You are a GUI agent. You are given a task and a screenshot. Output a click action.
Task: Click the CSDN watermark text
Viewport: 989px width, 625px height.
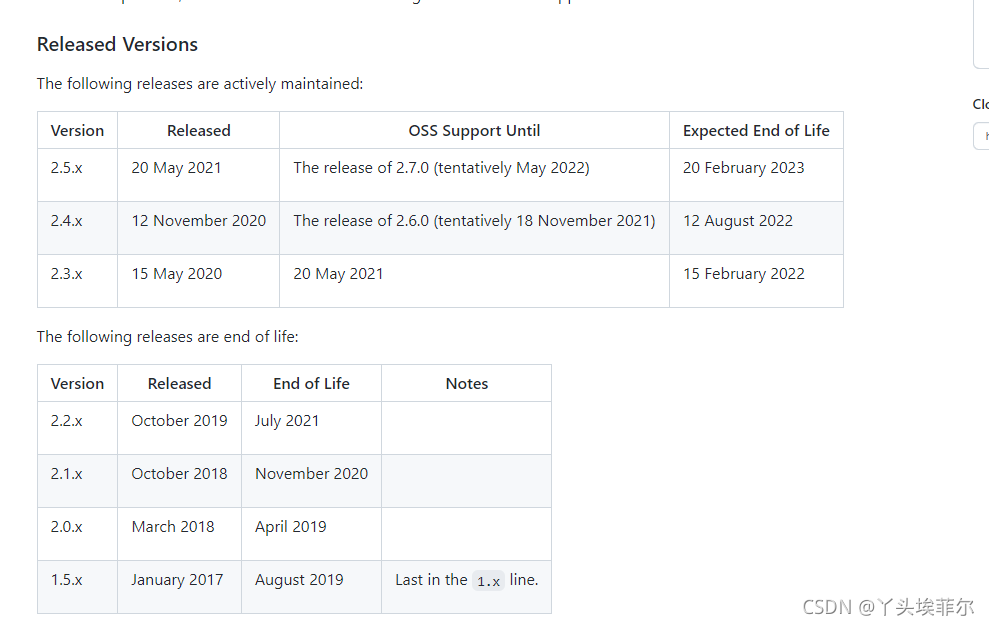point(888,607)
